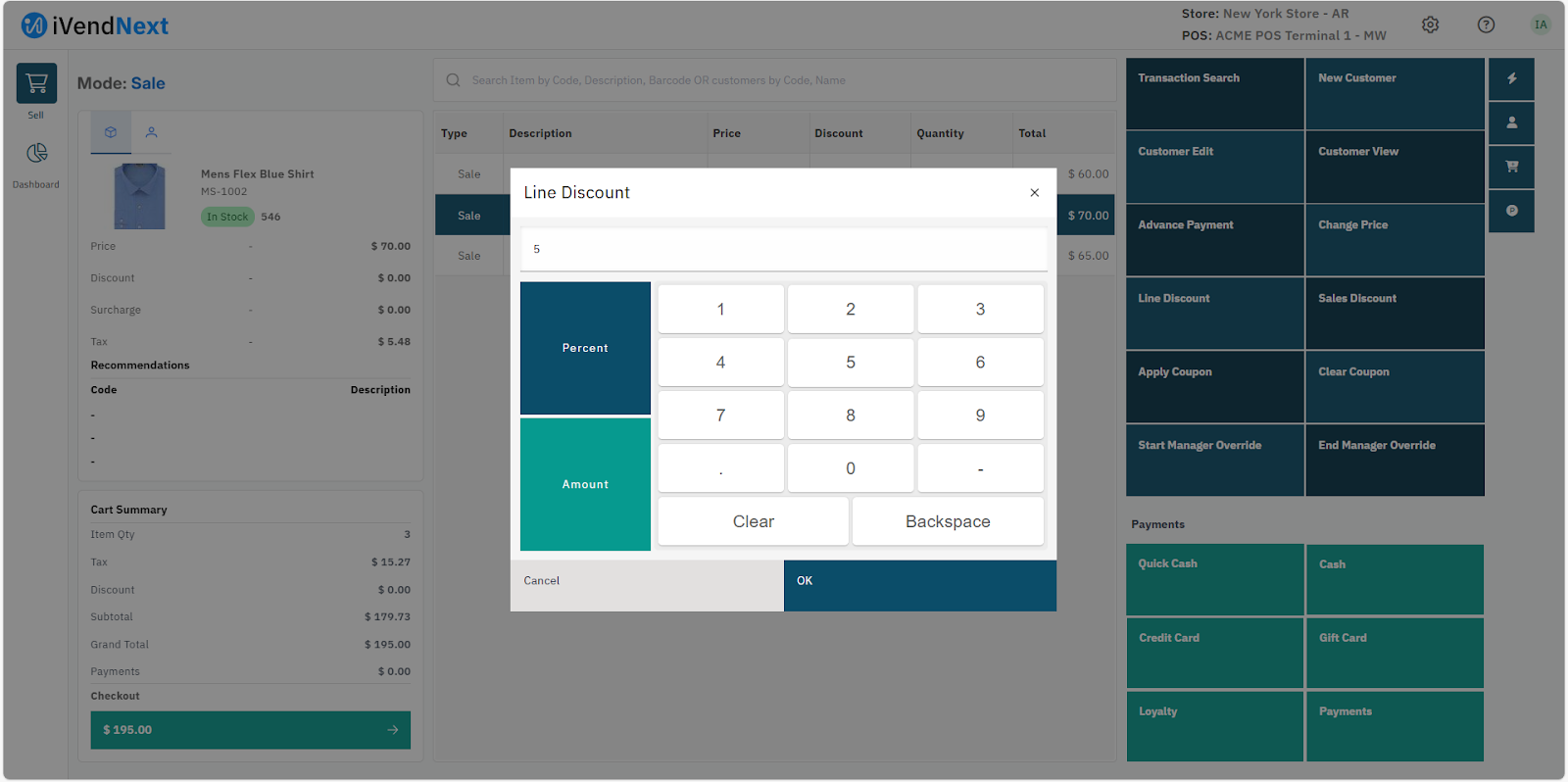The height and width of the screenshot is (782, 1568).
Task: Open the Sell cart icon
Action: point(36,84)
